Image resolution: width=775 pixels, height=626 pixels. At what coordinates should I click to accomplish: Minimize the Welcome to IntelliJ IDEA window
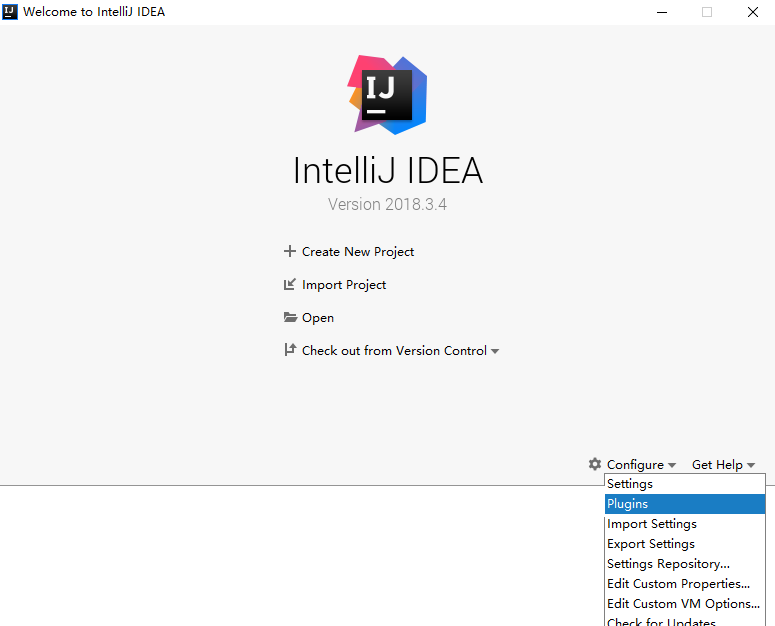pos(662,12)
